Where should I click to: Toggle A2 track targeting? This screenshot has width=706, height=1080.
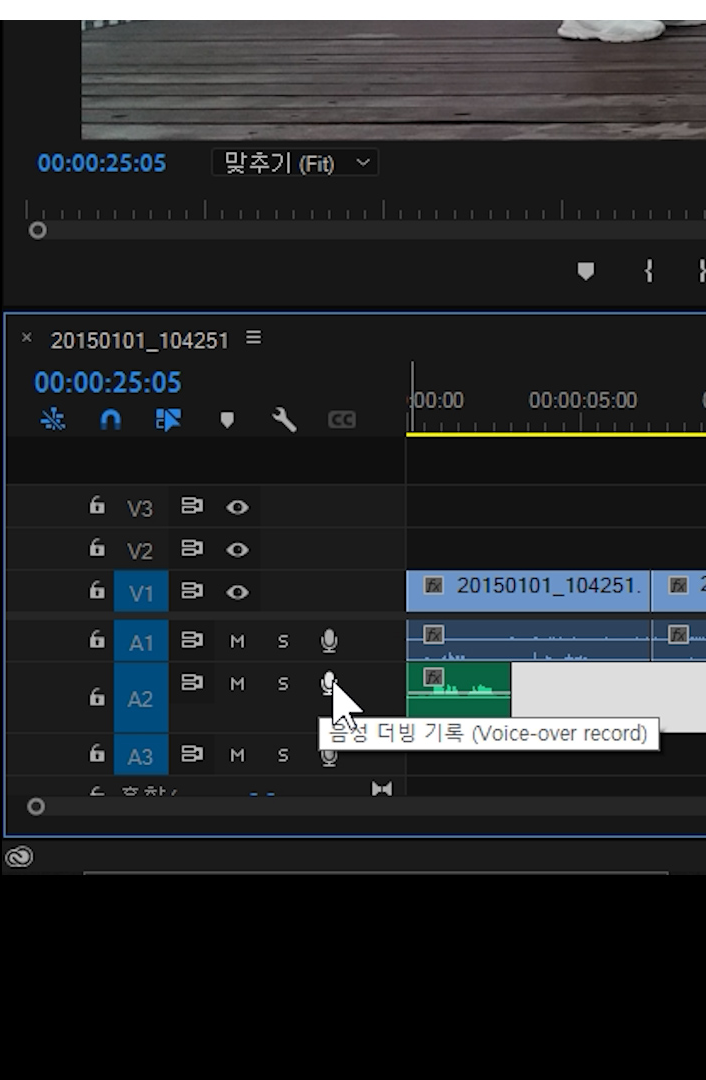click(x=141, y=698)
